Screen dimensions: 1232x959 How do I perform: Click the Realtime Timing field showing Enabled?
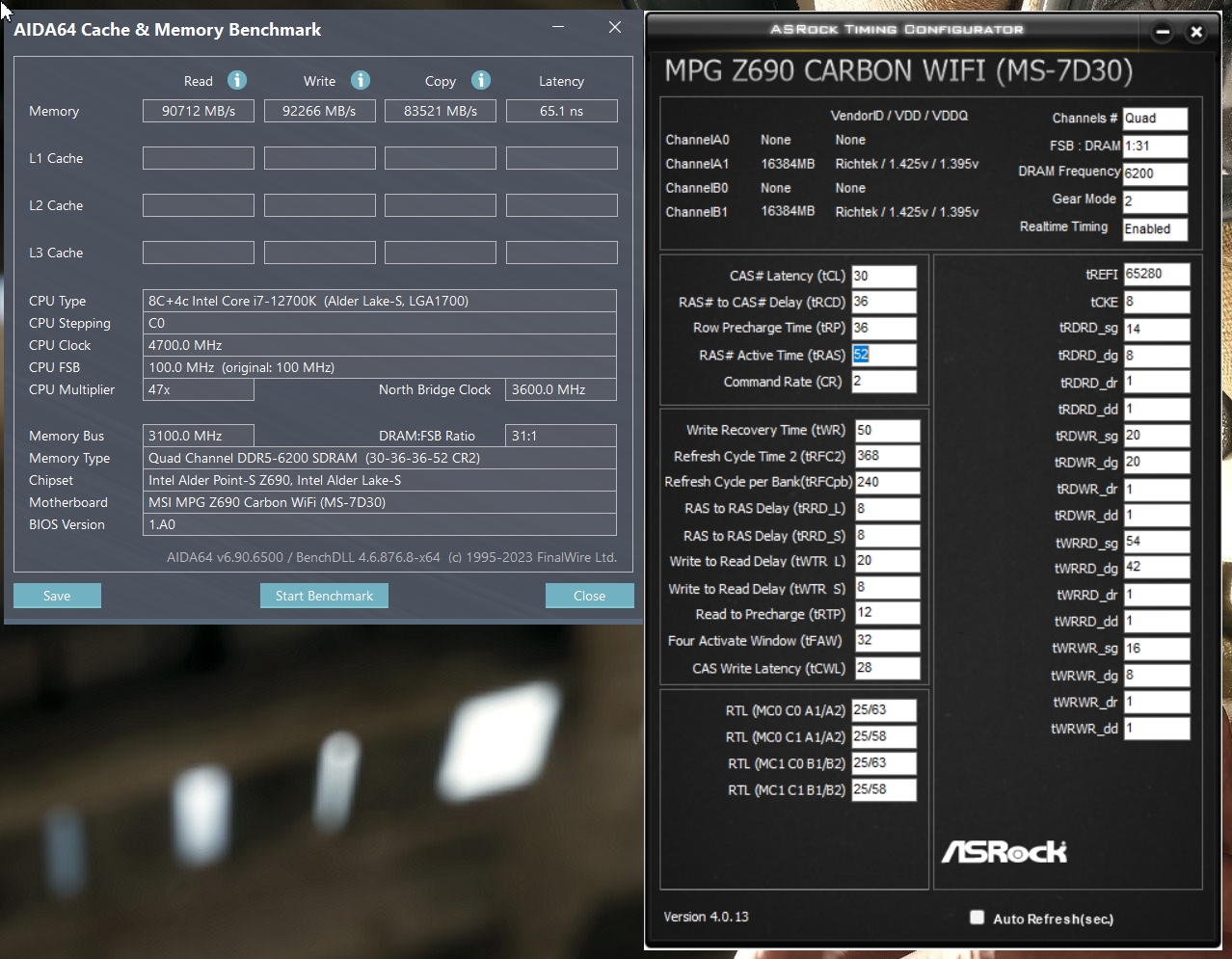(1155, 229)
